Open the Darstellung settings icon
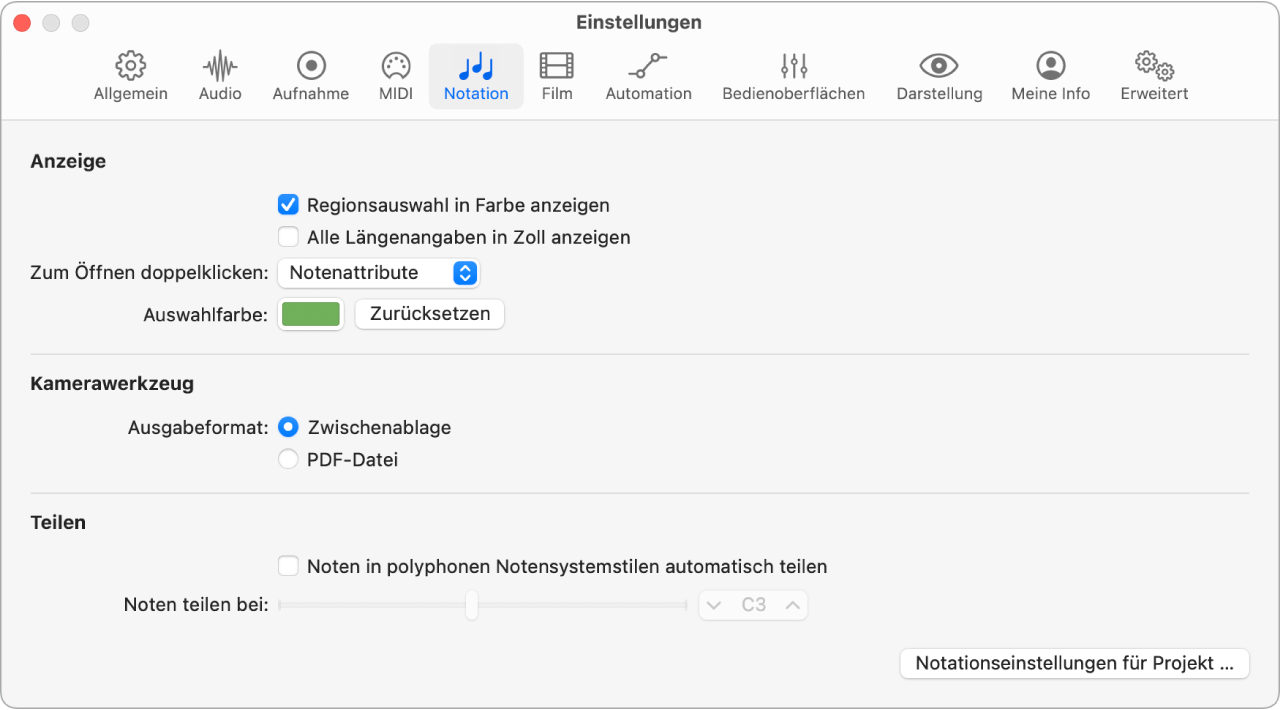The width and height of the screenshot is (1282, 710). click(x=938, y=75)
